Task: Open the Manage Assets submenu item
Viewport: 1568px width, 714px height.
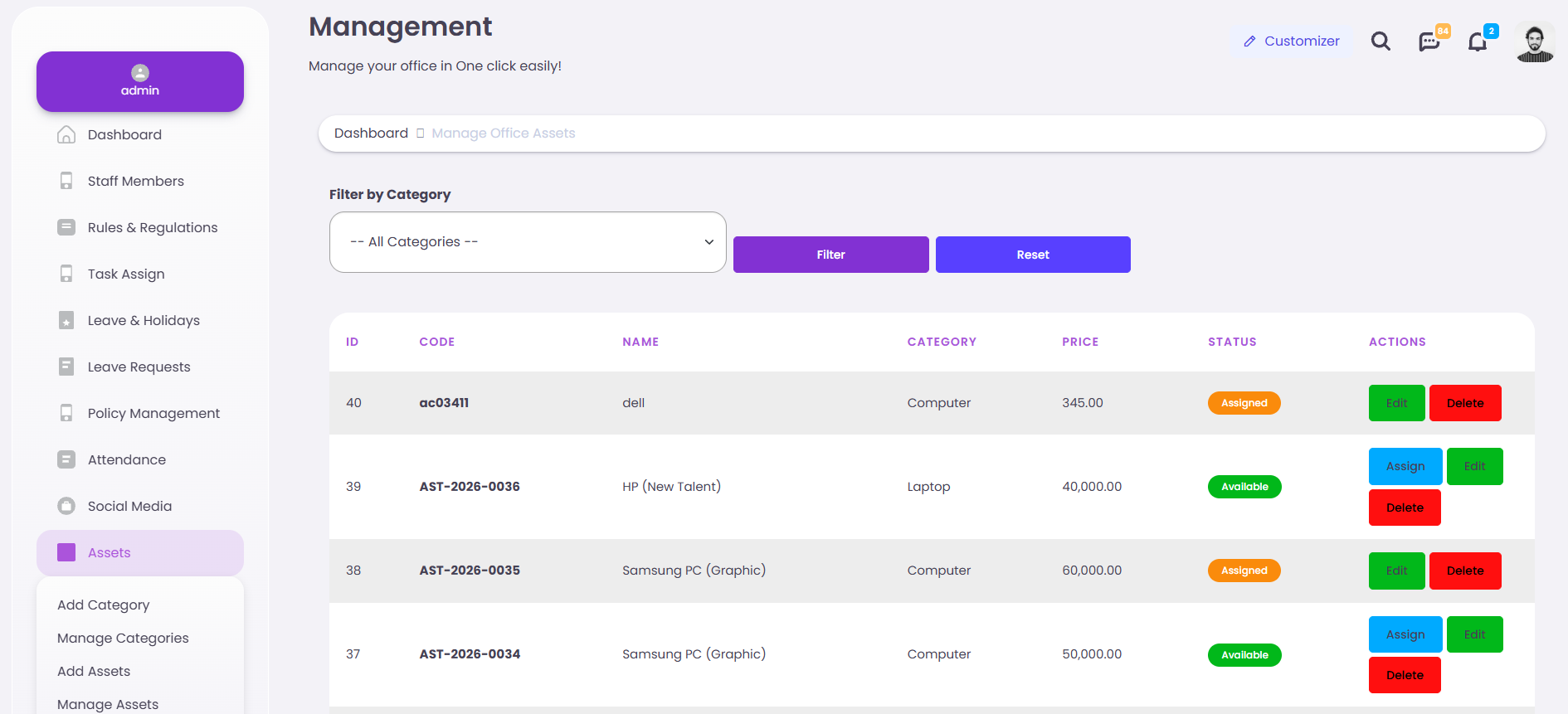Action: 108,704
